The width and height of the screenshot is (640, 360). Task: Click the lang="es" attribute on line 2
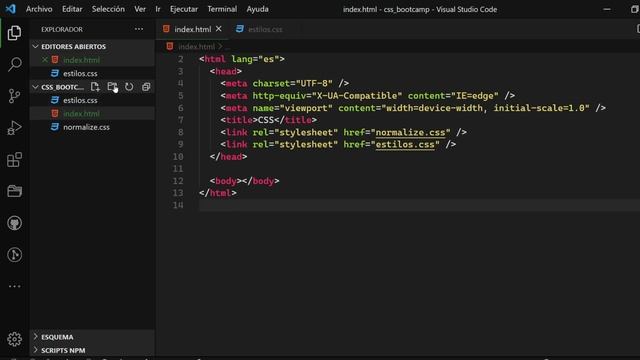tap(255, 59)
